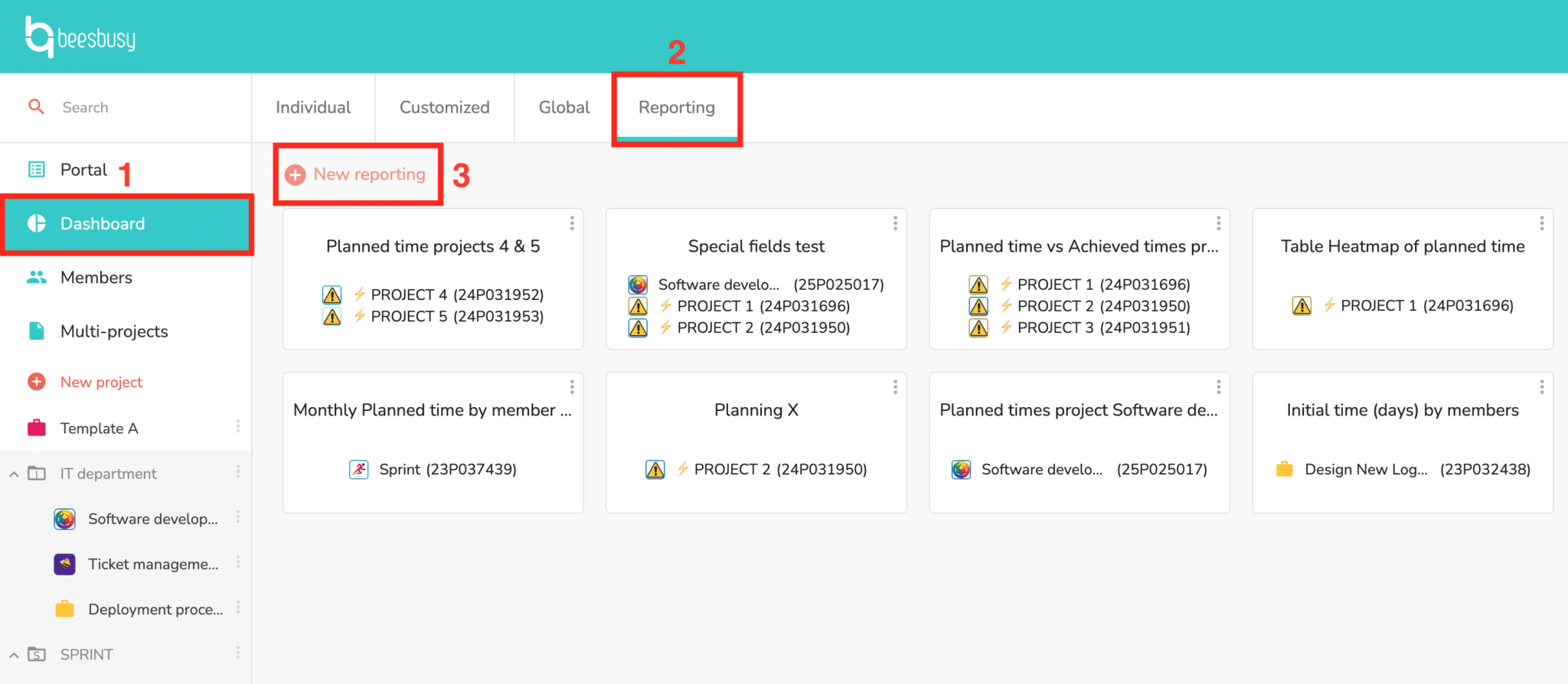Open the Software development project icon
Screen dimensions: 1568x684
64,519
